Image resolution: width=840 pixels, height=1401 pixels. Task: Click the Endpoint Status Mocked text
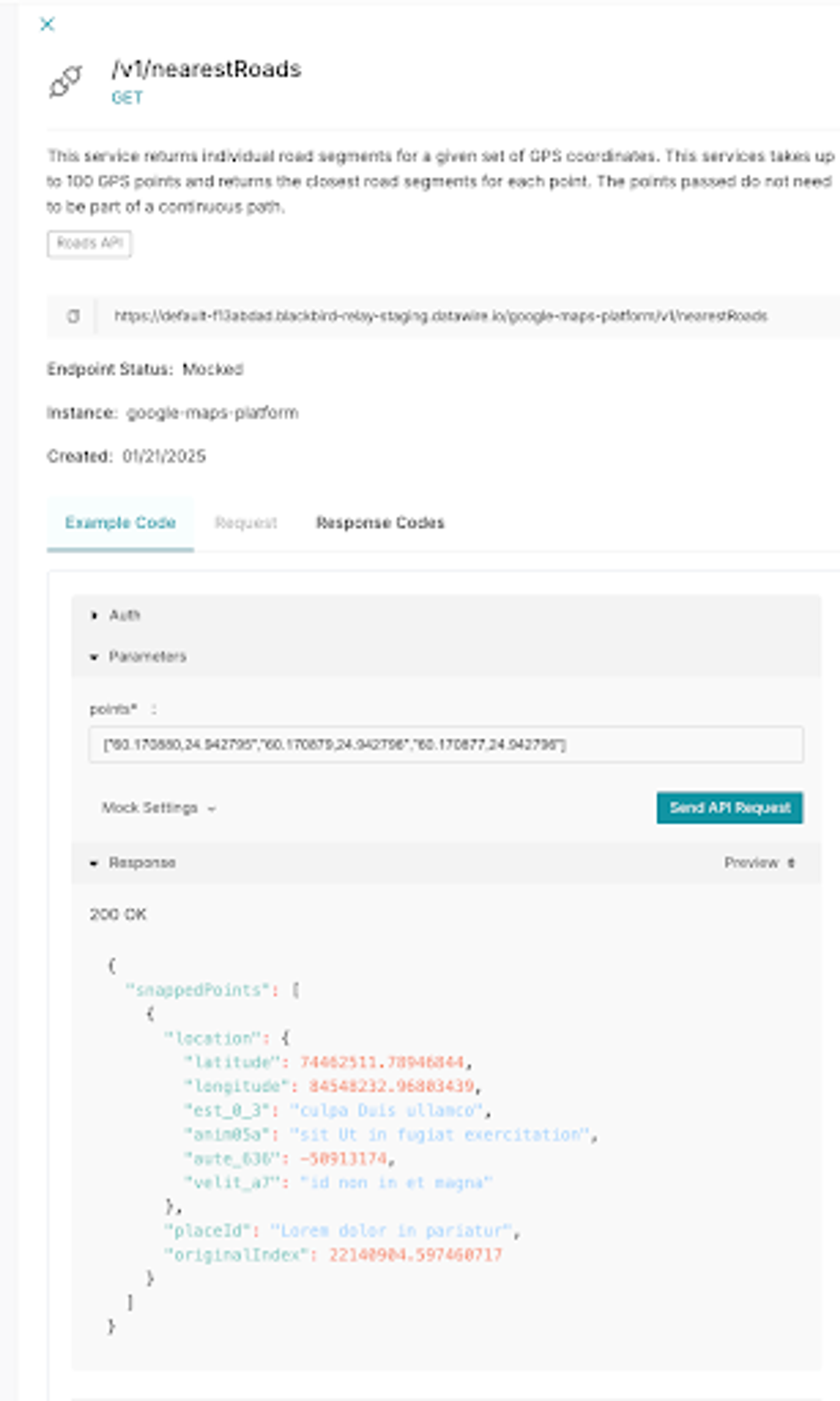145,369
